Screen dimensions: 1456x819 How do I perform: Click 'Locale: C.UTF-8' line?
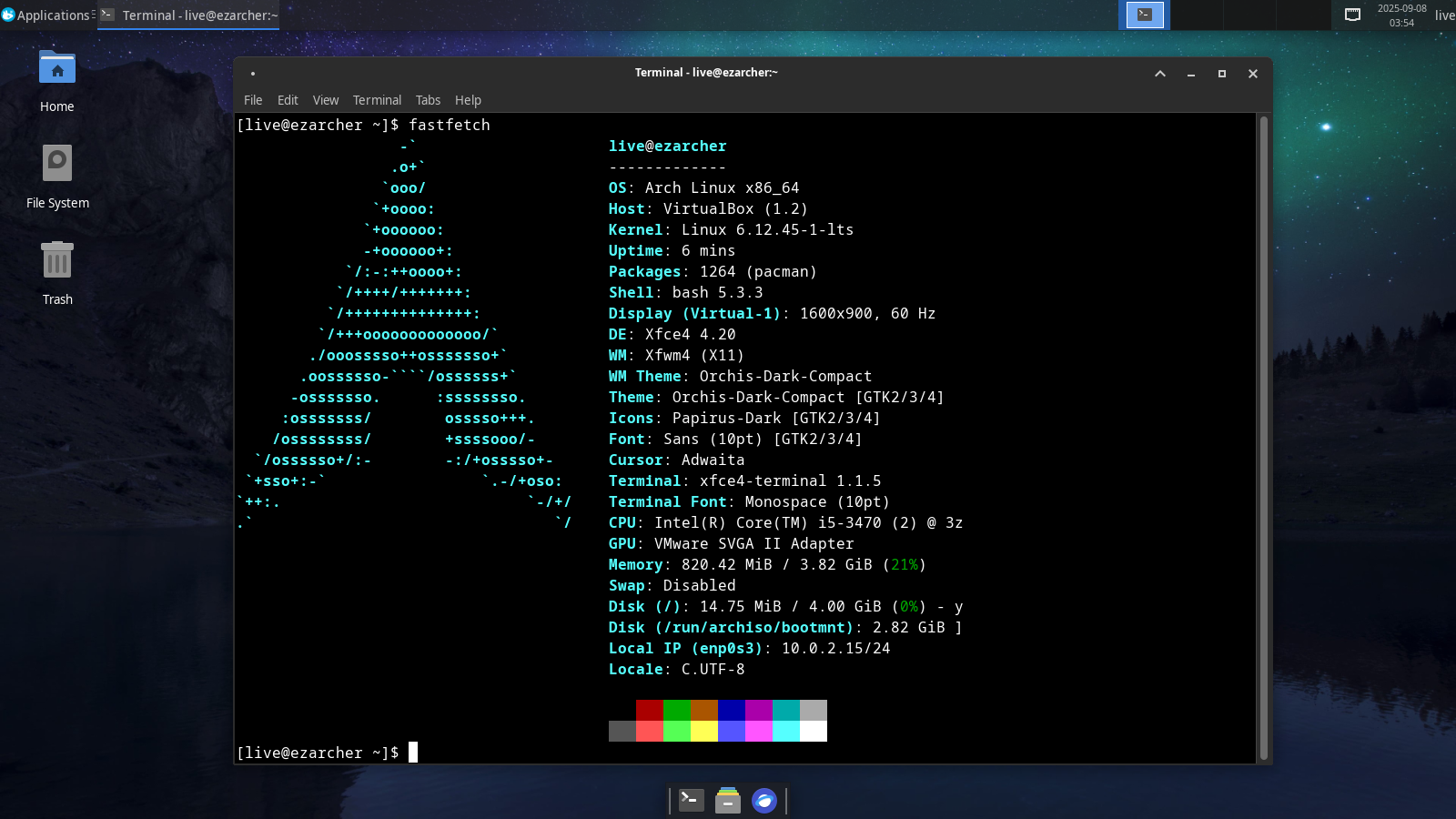[677, 669]
